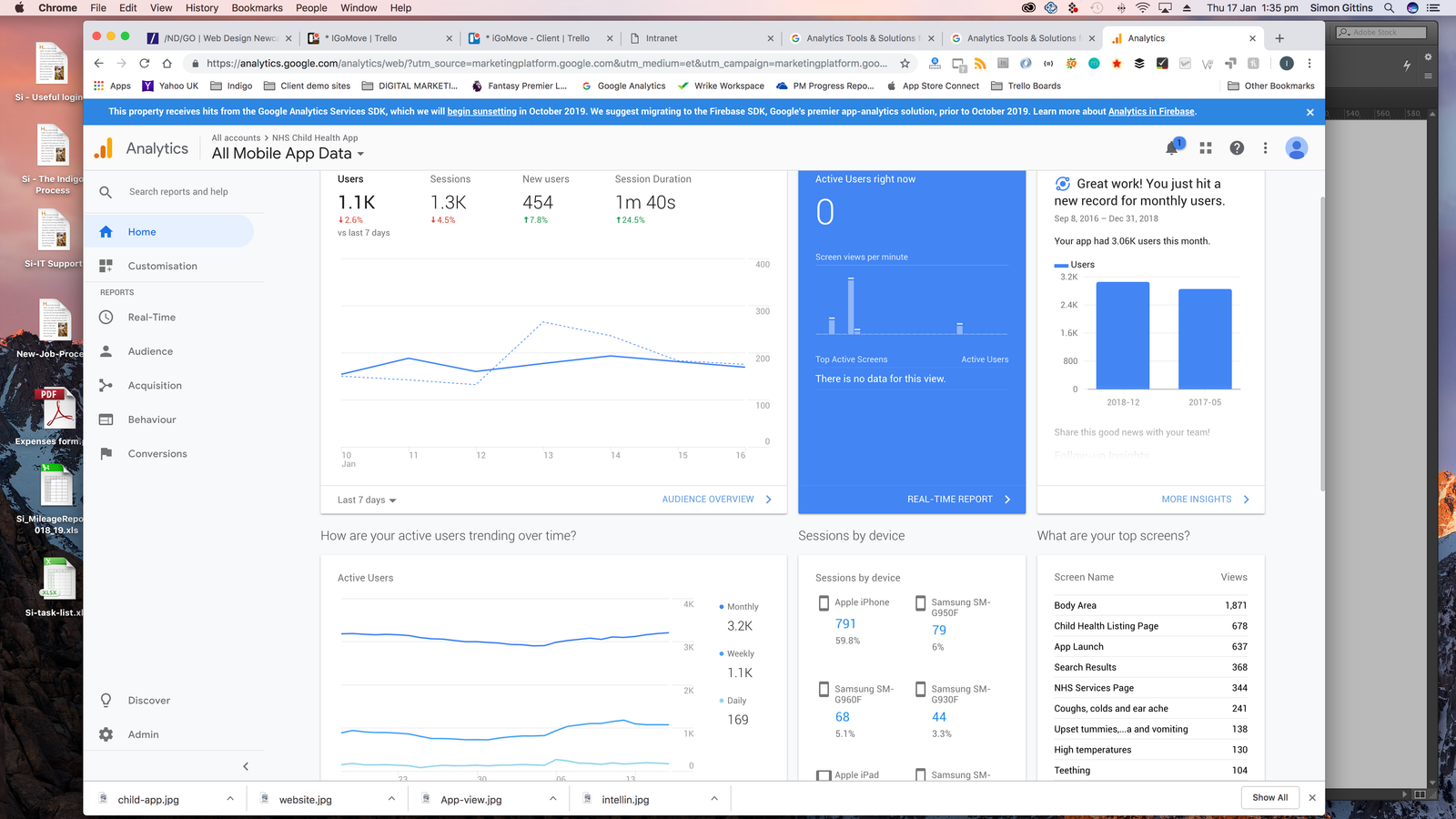Open Google Analytics notifications bell
This screenshot has height=819, width=1456.
pyautogui.click(x=1173, y=147)
